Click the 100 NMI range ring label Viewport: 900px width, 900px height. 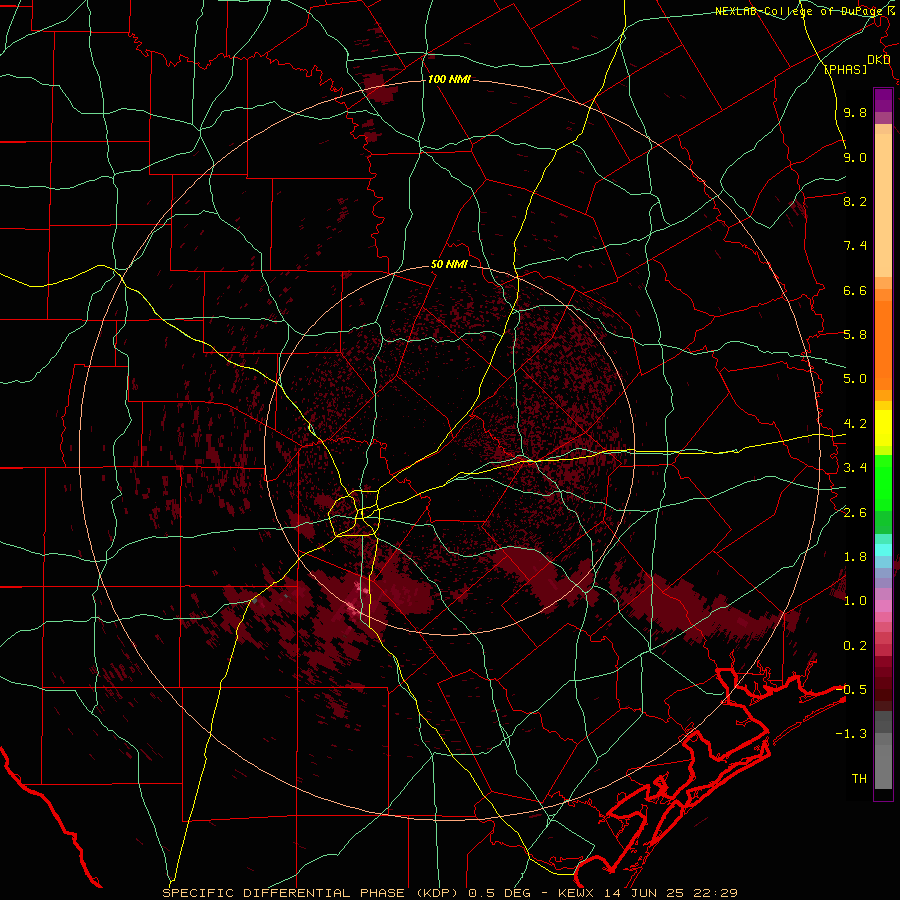tap(449, 79)
